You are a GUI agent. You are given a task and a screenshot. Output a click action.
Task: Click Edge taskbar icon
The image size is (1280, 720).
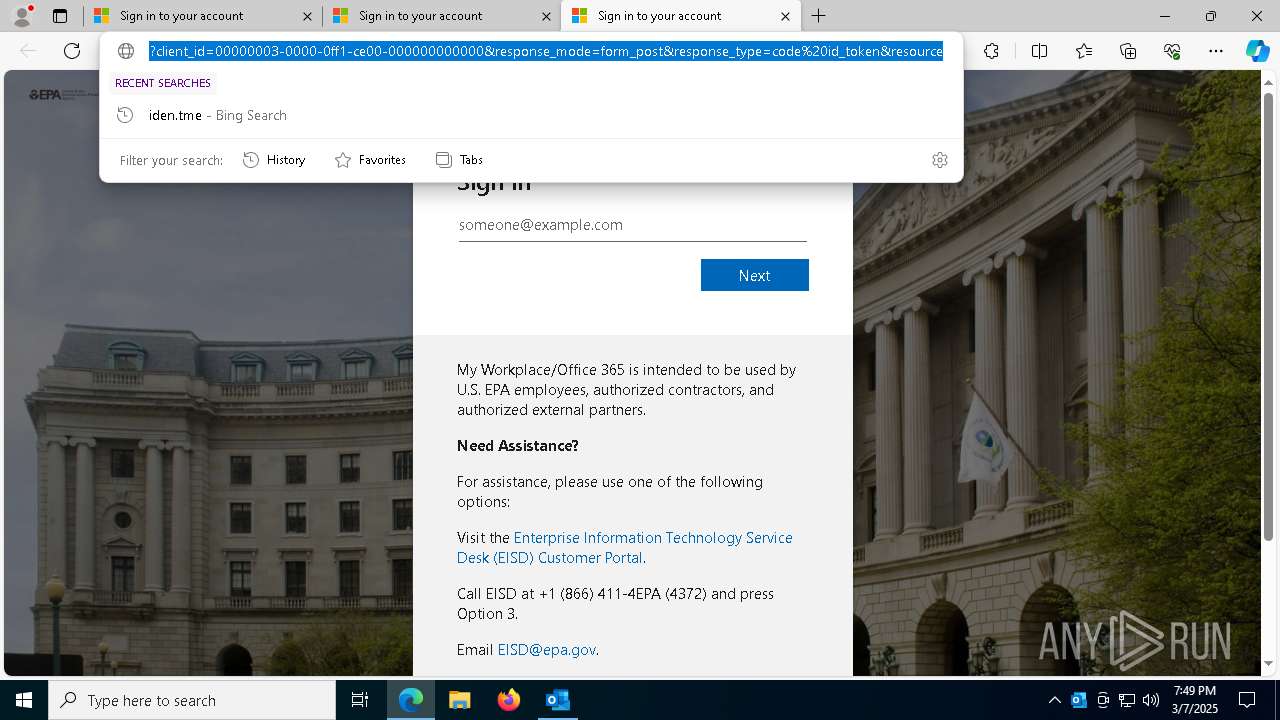(x=411, y=700)
